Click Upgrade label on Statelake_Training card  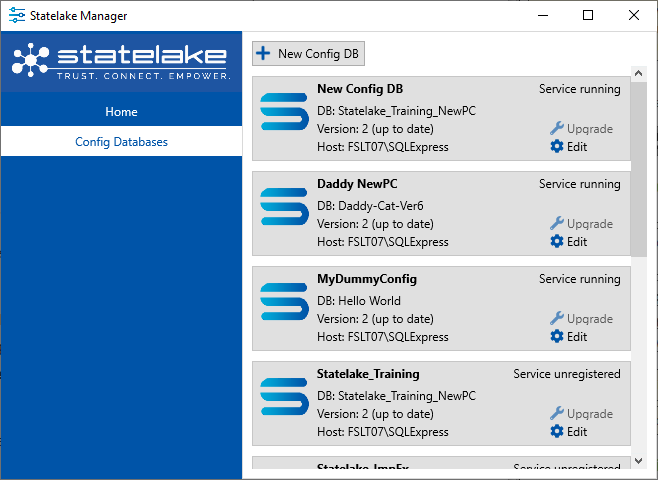(590, 414)
